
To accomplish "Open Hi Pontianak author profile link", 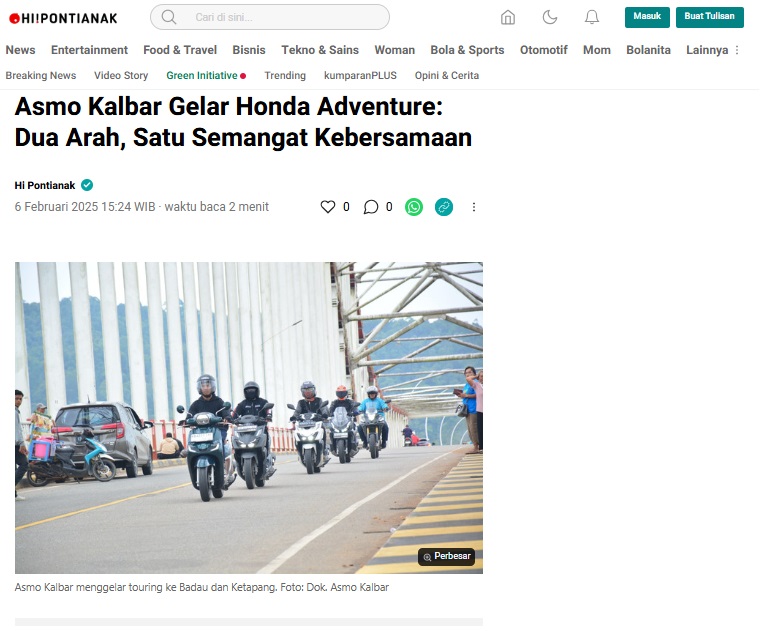I will pos(45,185).
